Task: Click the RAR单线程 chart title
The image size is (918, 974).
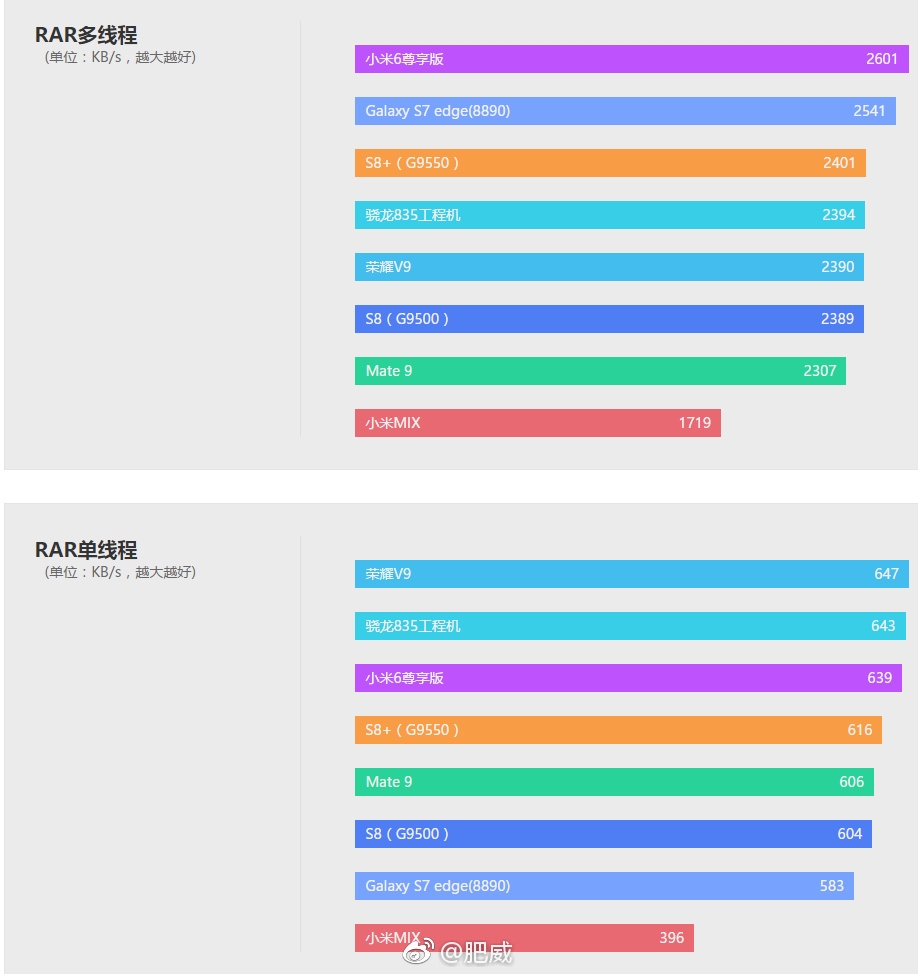Action: pyautogui.click(x=86, y=550)
